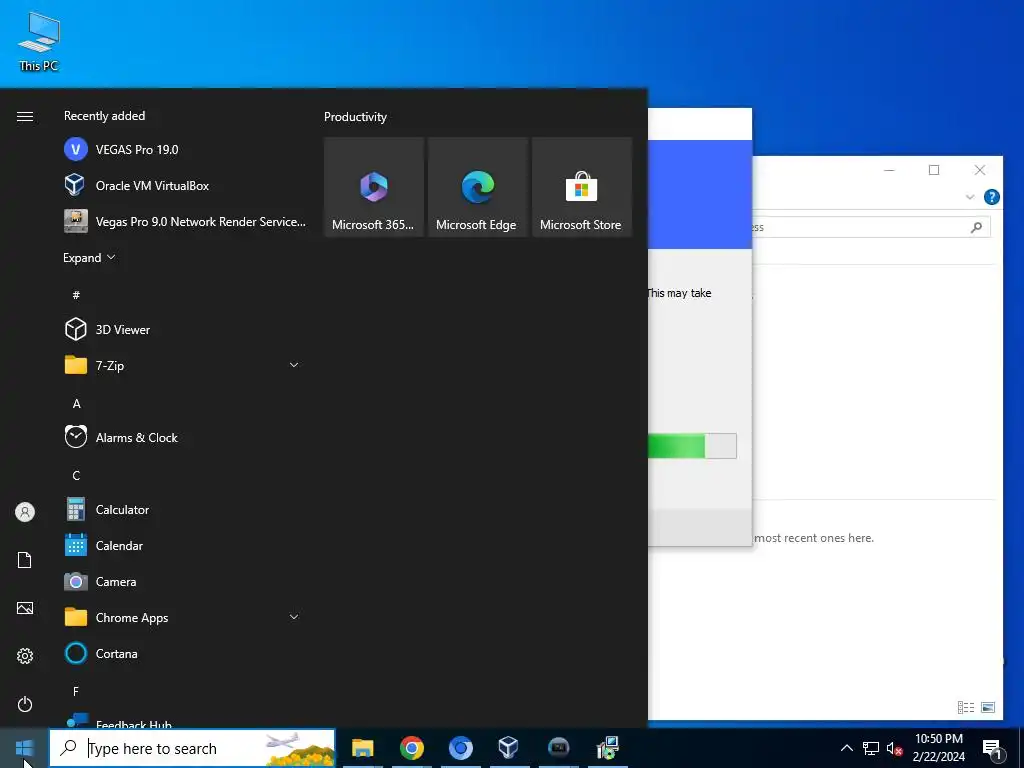Click search magnifier in background window

tap(976, 227)
